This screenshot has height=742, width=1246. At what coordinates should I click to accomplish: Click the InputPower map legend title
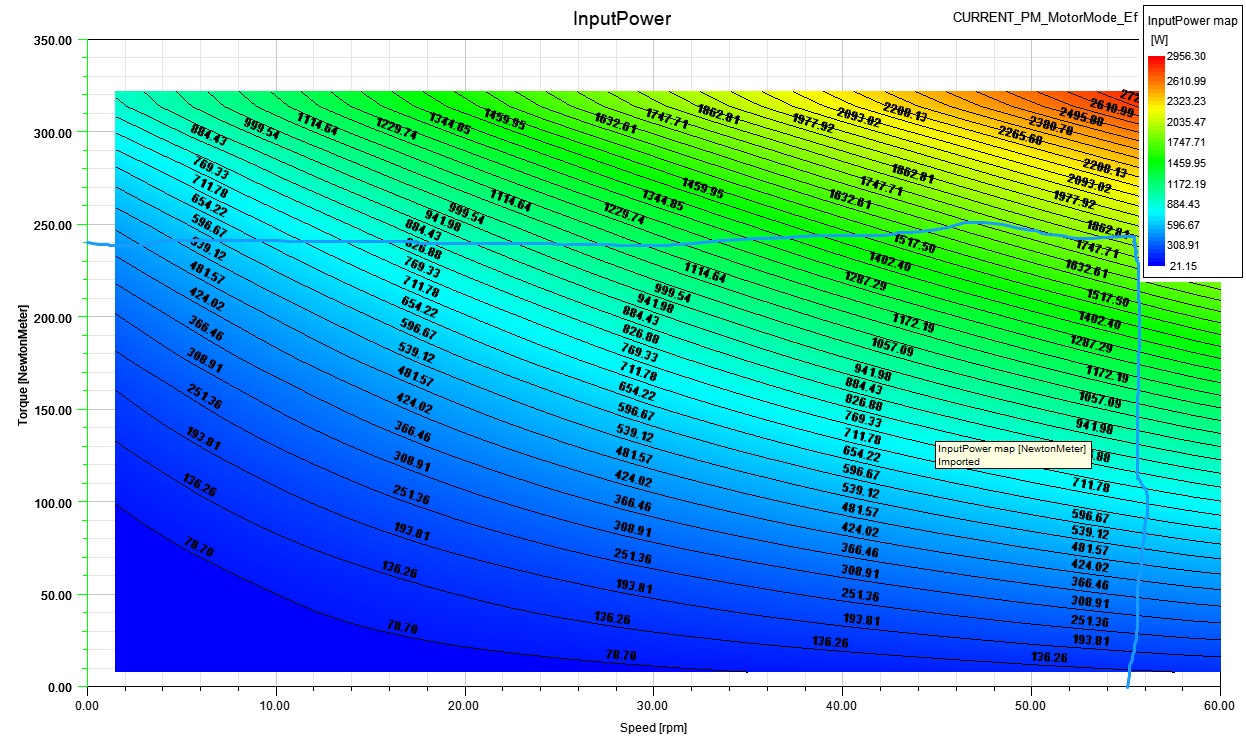point(1190,21)
